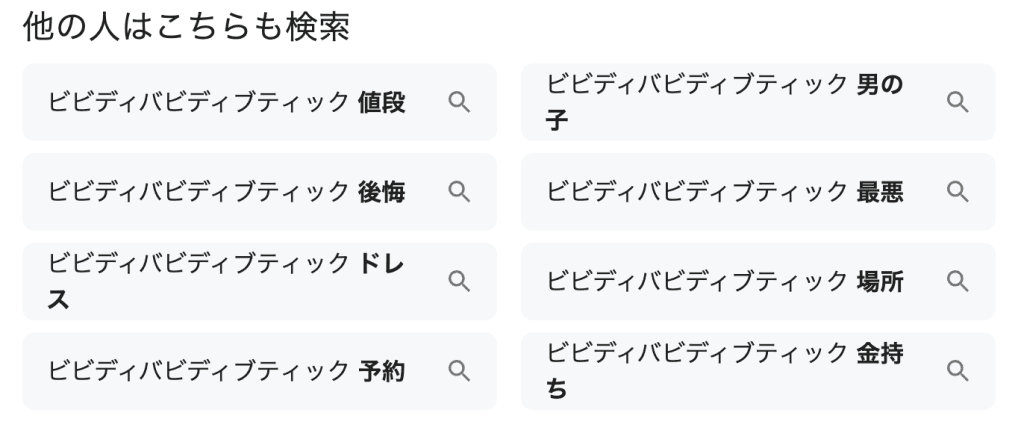
Task: Click the search icon beside 予約 suggestion
Action: [458, 371]
